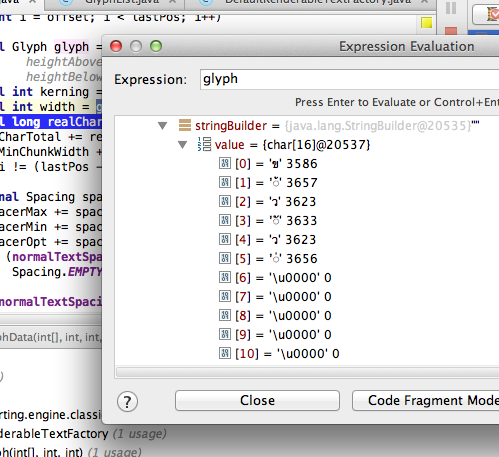Select the stringBuilder object icon
The height and width of the screenshot is (457, 499).
185,125
